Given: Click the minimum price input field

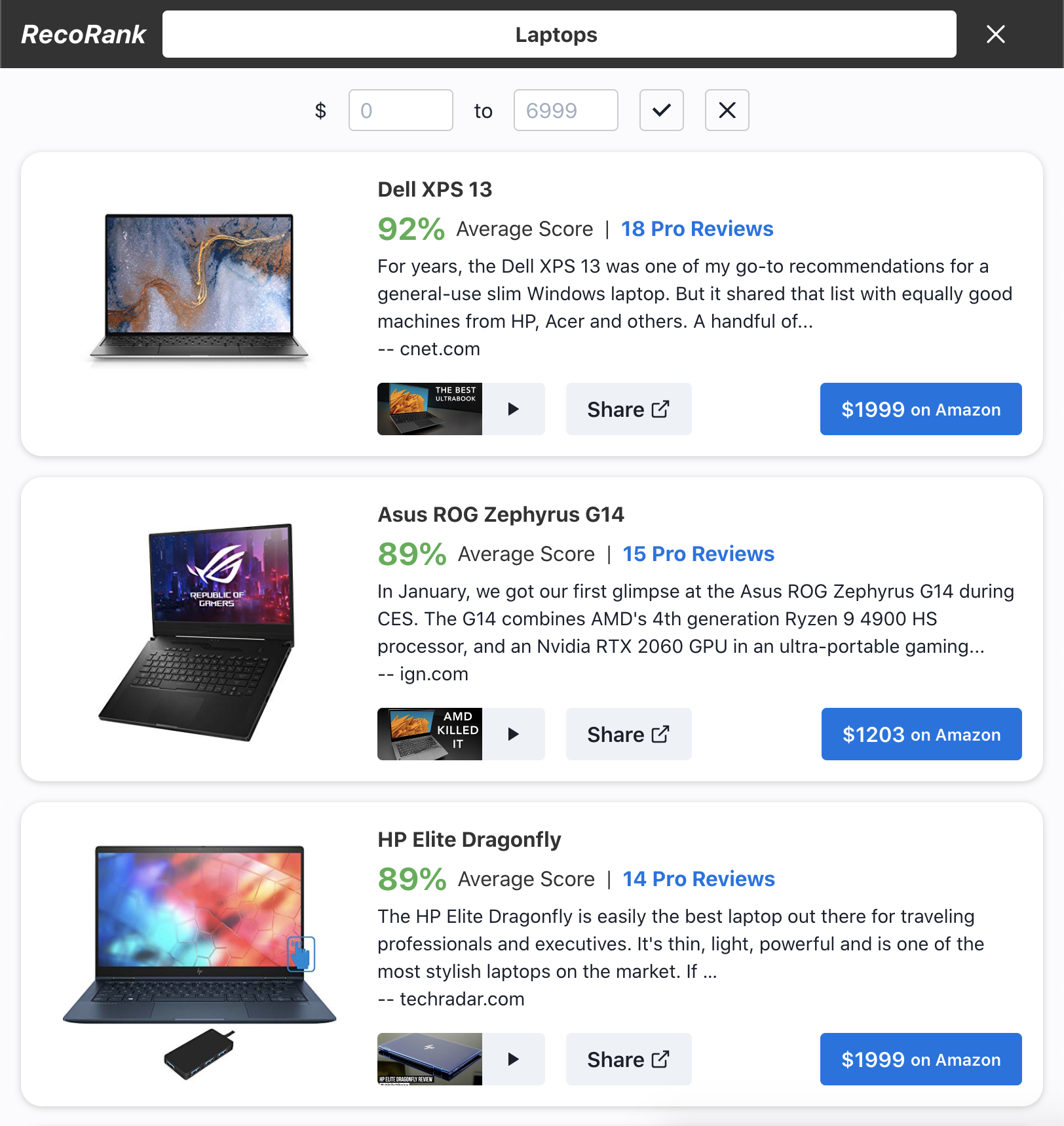Looking at the screenshot, I should click(401, 110).
